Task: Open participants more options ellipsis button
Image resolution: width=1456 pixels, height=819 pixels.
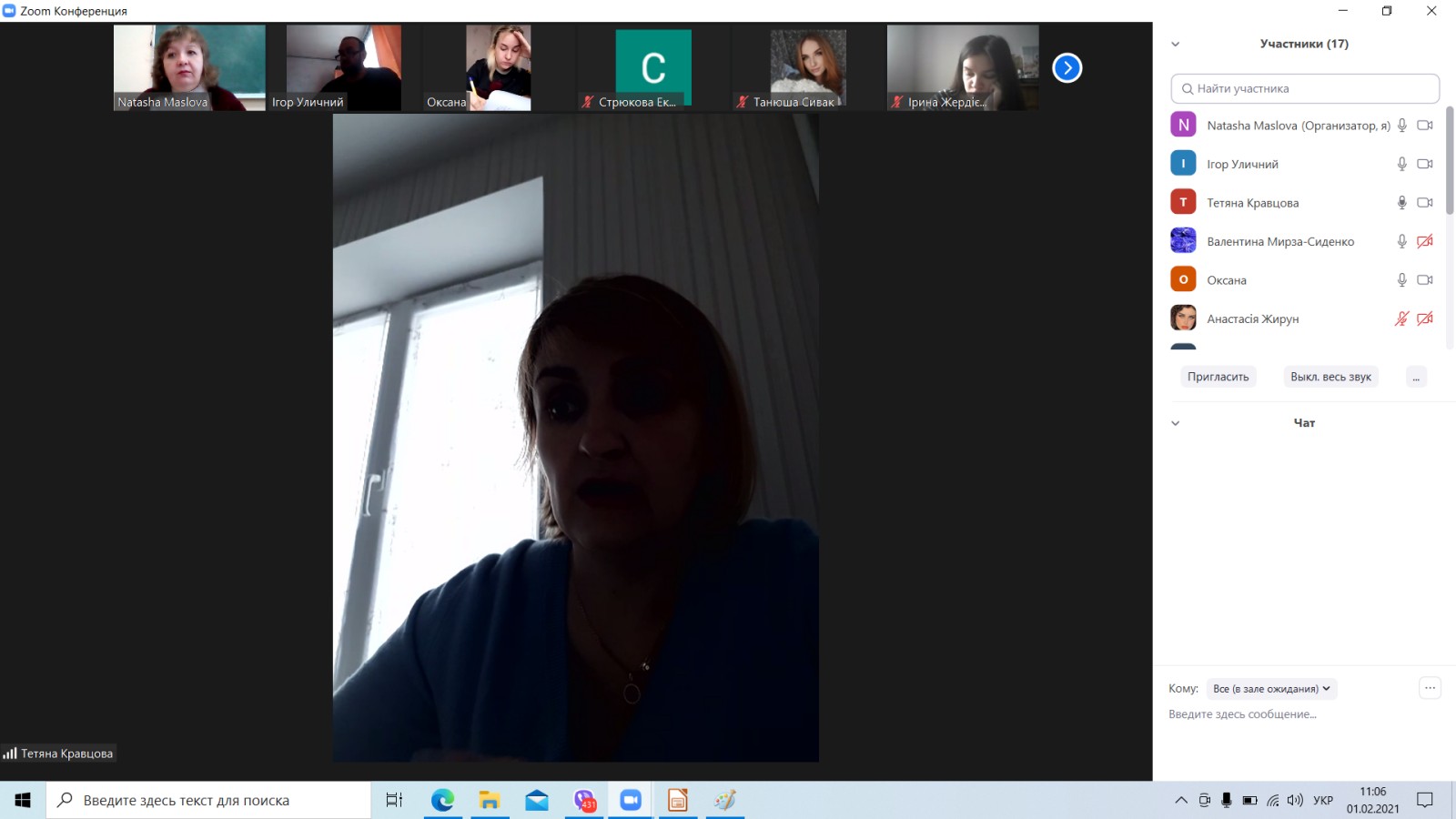Action: [1416, 377]
